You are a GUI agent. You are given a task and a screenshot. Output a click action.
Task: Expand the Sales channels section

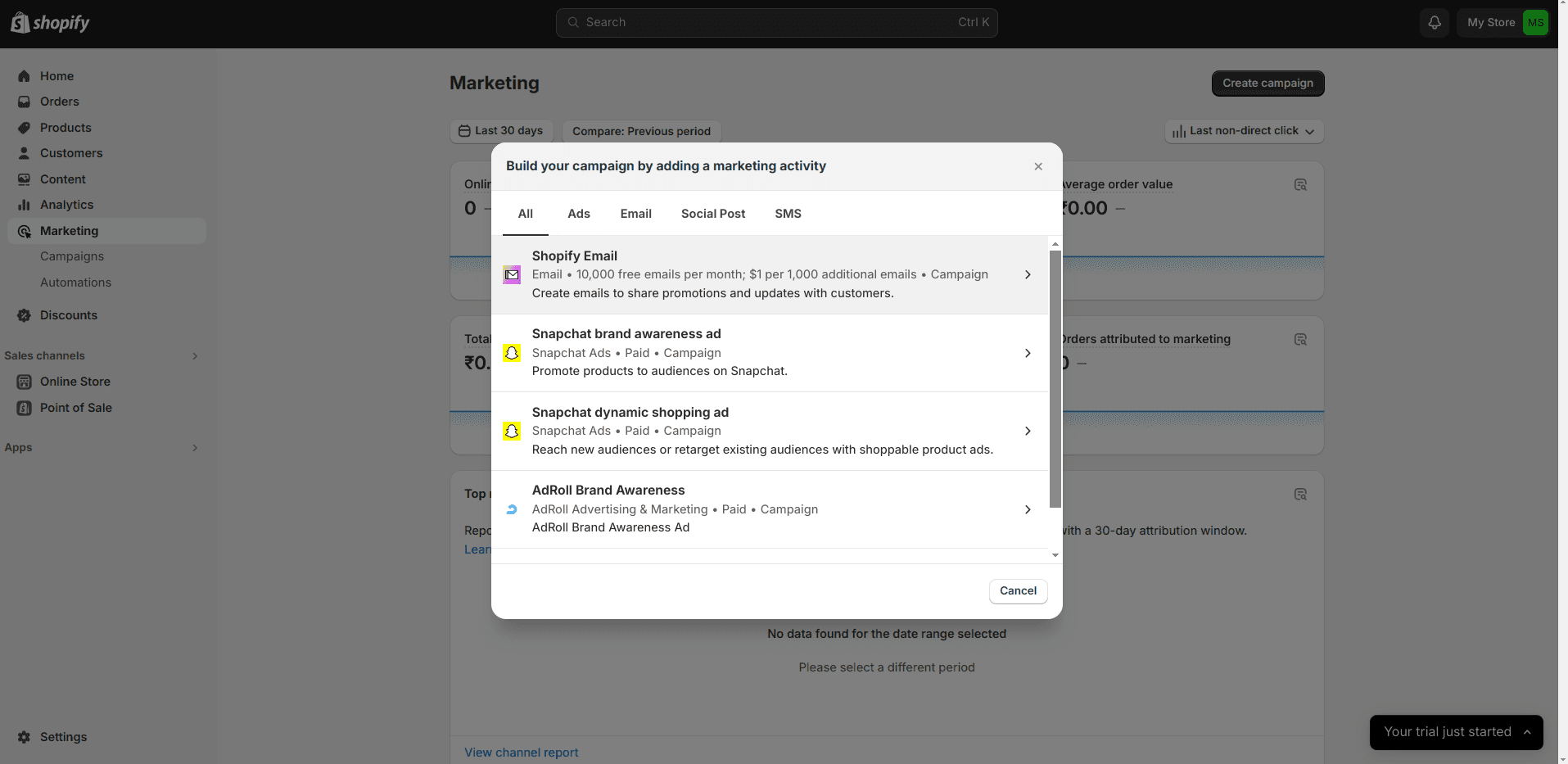[195, 355]
